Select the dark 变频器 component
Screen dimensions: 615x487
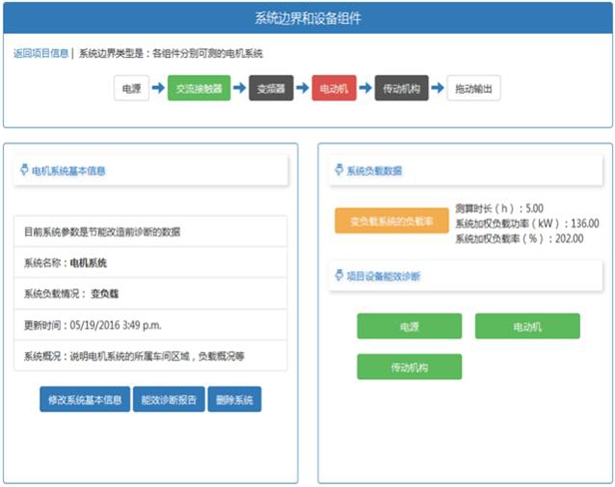coord(270,89)
